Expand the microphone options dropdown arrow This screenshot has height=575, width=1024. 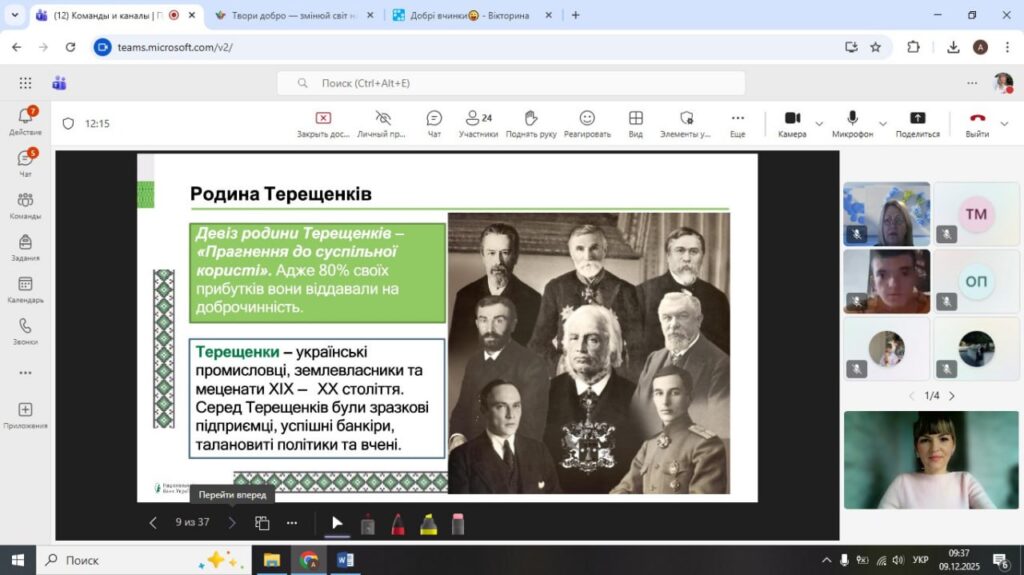(880, 124)
